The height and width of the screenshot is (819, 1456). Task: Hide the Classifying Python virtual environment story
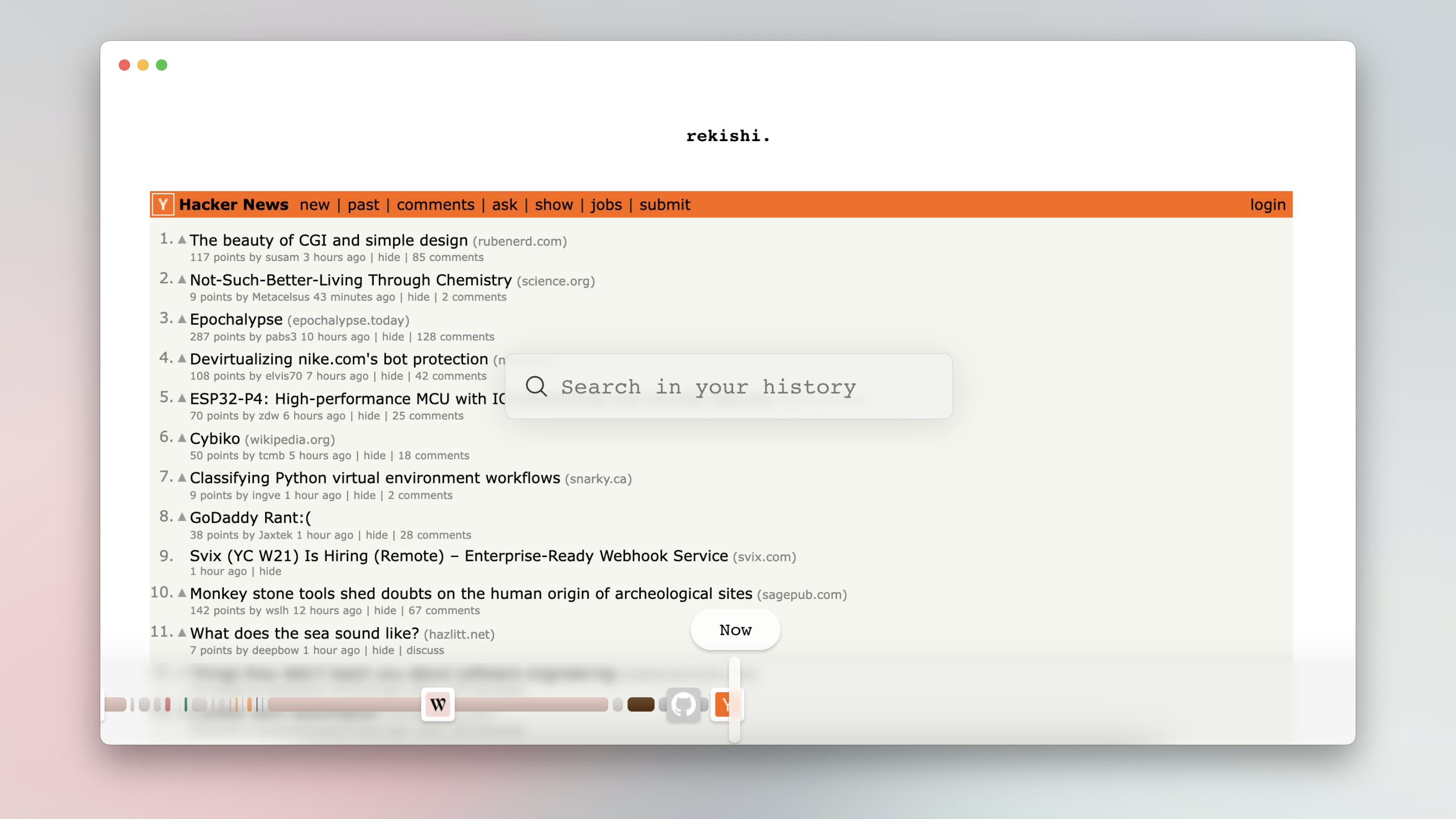[x=364, y=495]
